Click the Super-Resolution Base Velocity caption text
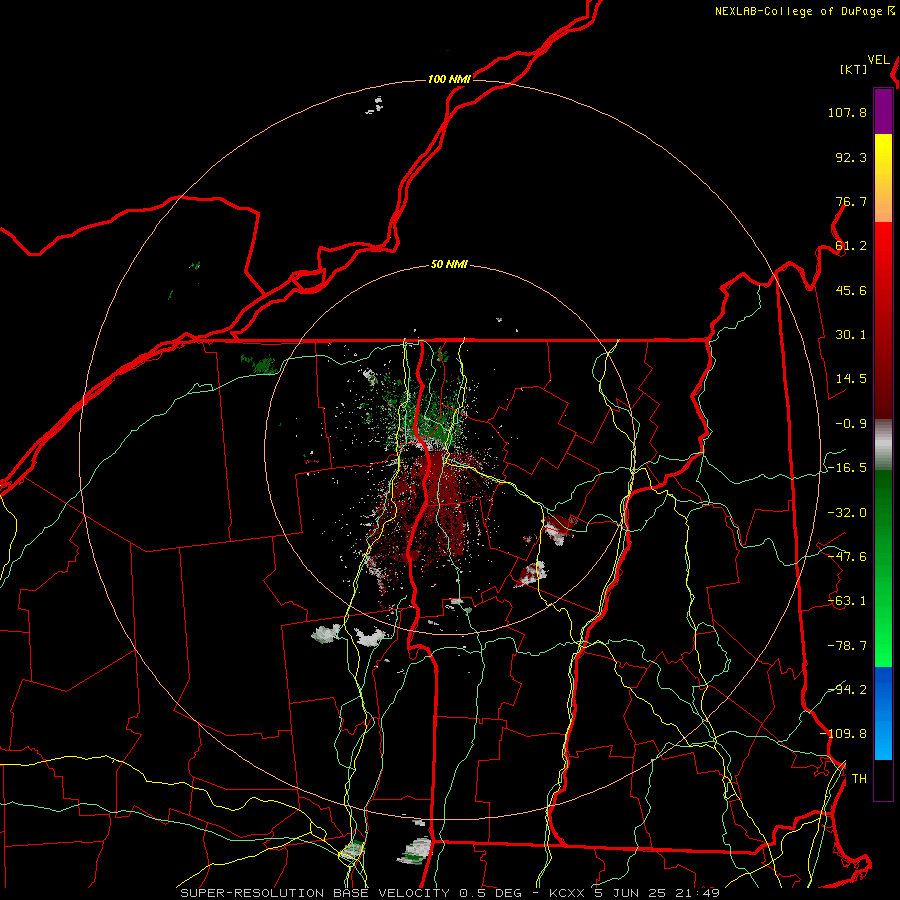Image resolution: width=900 pixels, height=900 pixels. click(x=450, y=893)
